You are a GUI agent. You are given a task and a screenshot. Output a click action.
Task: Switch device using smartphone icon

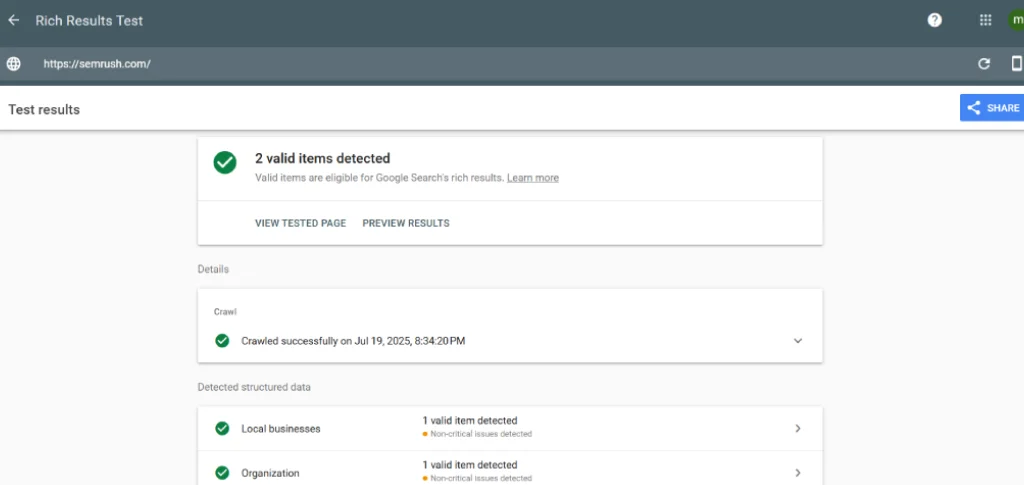pyautogui.click(x=1017, y=63)
